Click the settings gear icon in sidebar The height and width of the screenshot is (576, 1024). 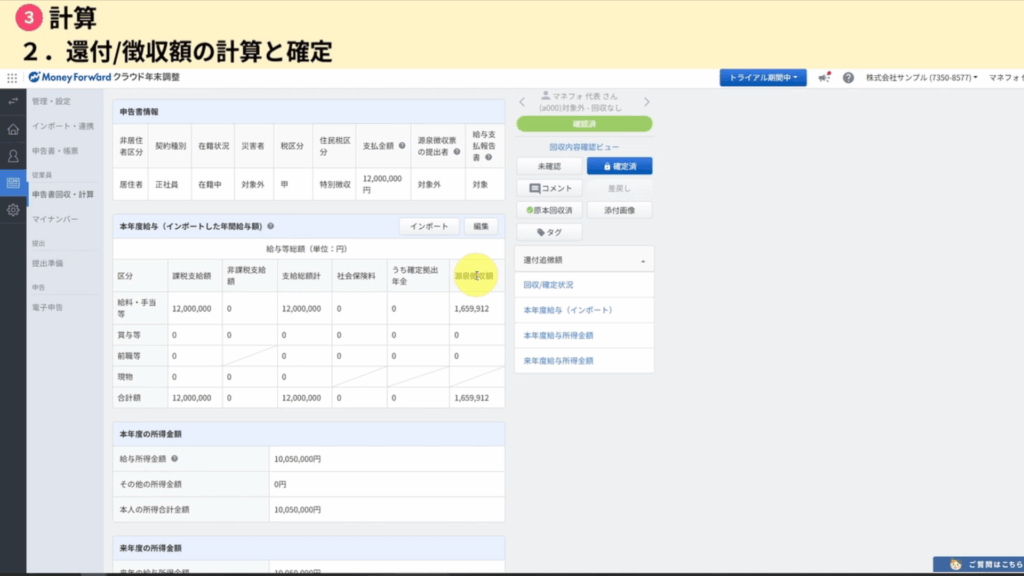pyautogui.click(x=13, y=210)
